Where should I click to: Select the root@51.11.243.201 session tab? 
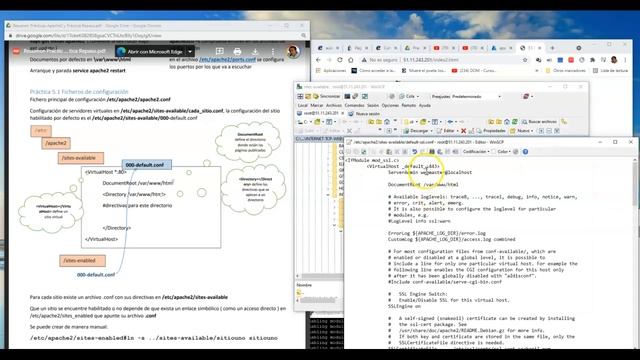[x=319, y=113]
